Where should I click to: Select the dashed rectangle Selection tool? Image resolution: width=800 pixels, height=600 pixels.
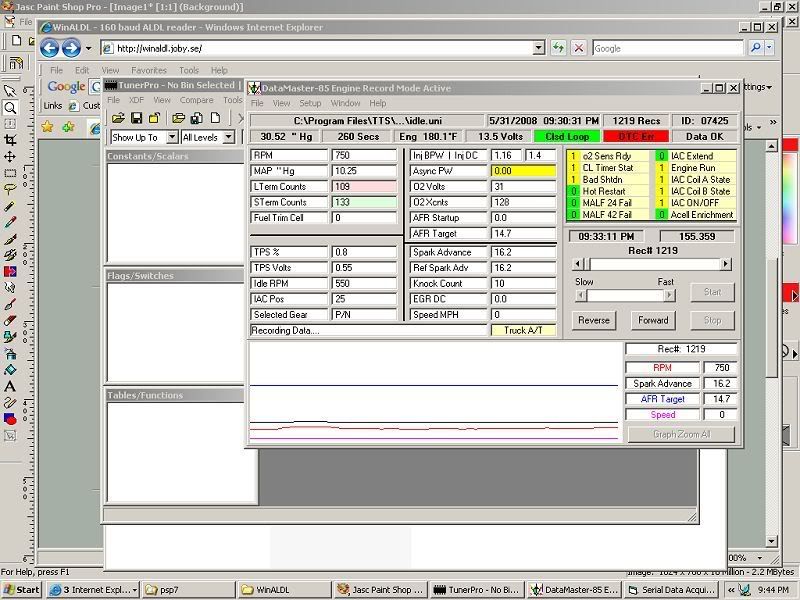coord(10,172)
